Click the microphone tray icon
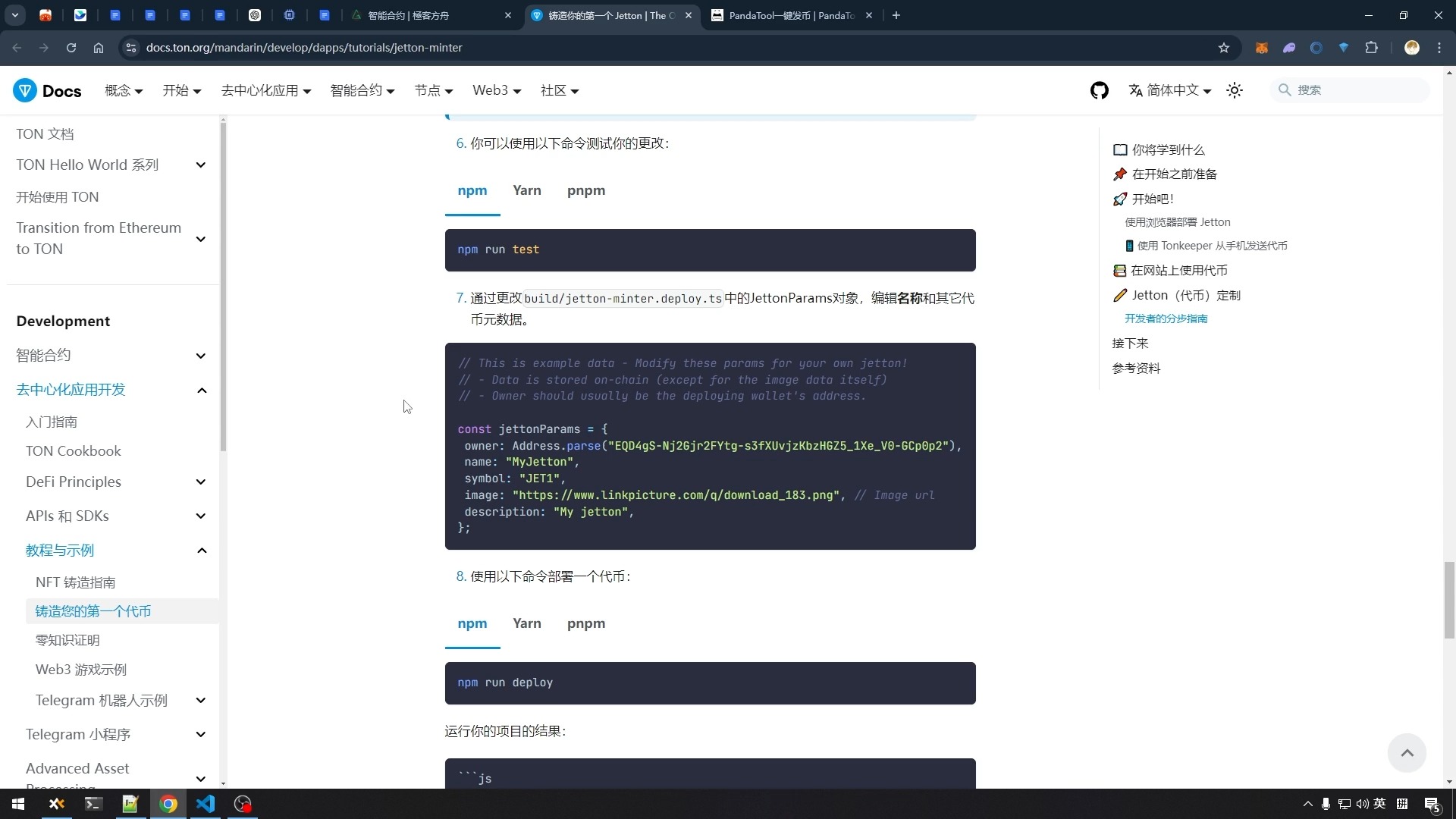This screenshot has height=819, width=1456. (1326, 804)
